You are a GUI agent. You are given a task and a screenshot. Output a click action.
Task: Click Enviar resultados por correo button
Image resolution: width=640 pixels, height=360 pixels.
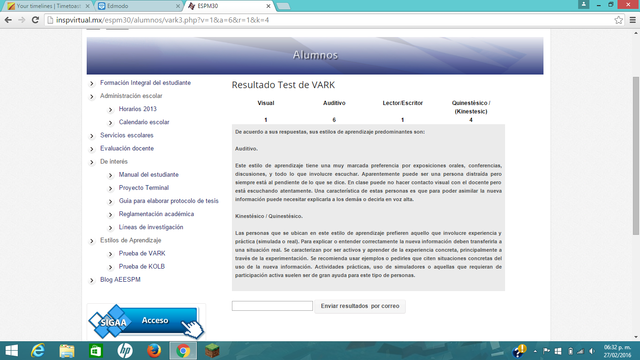click(x=360, y=306)
